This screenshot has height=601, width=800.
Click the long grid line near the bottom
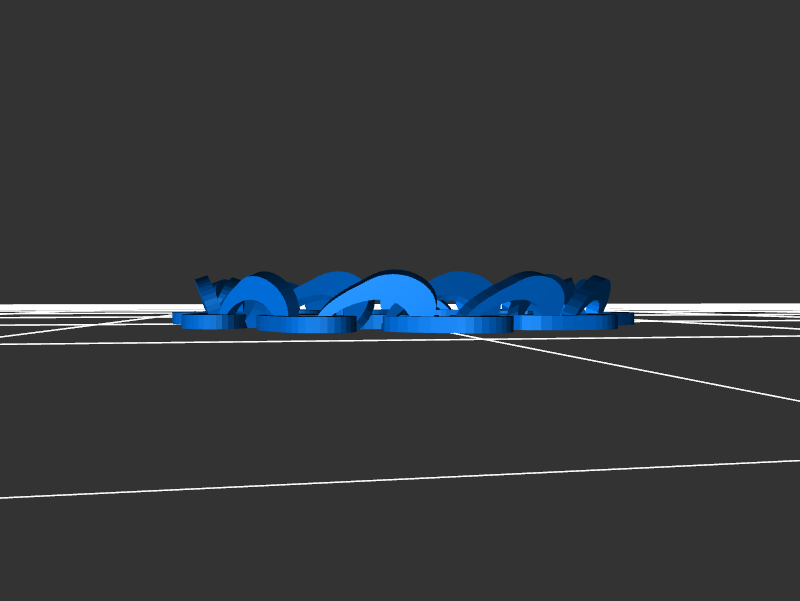[400, 479]
